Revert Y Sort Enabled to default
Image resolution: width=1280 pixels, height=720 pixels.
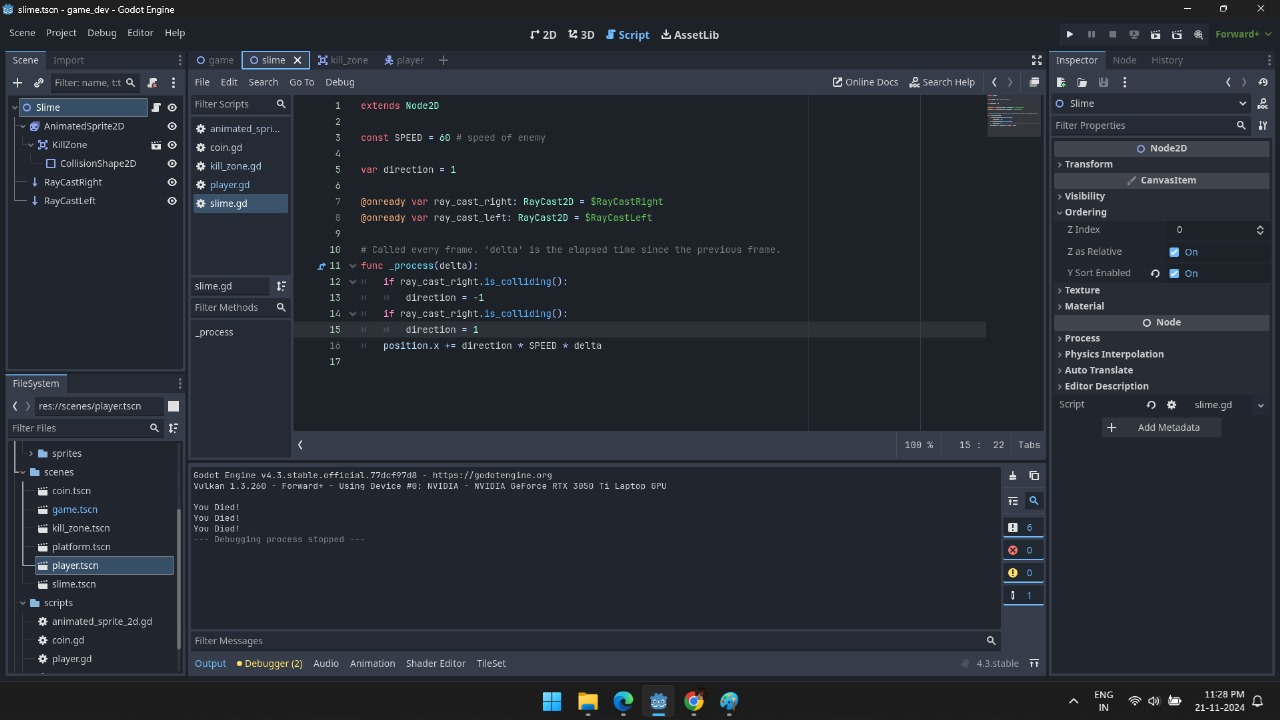(x=1155, y=273)
